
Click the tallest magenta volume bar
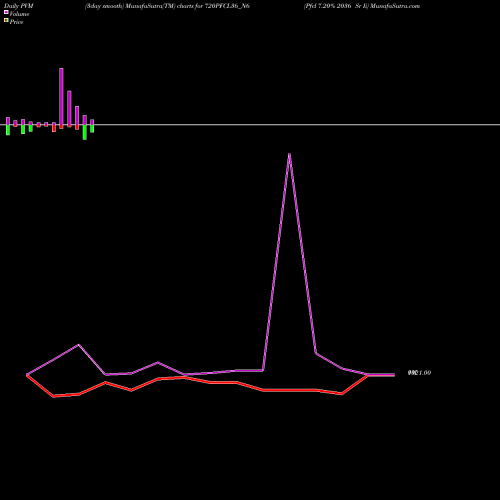tap(61, 97)
